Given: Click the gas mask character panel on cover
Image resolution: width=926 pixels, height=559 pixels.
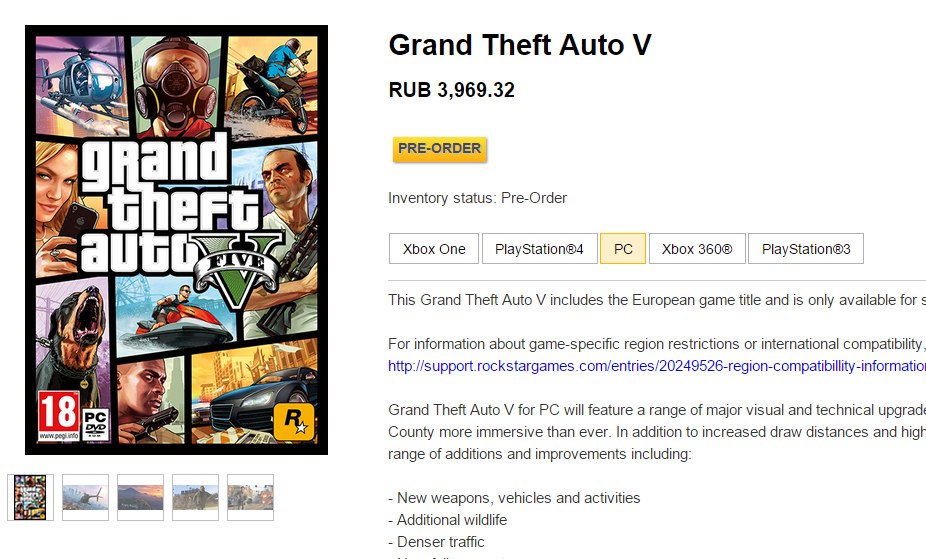Looking at the screenshot, I should point(175,86).
